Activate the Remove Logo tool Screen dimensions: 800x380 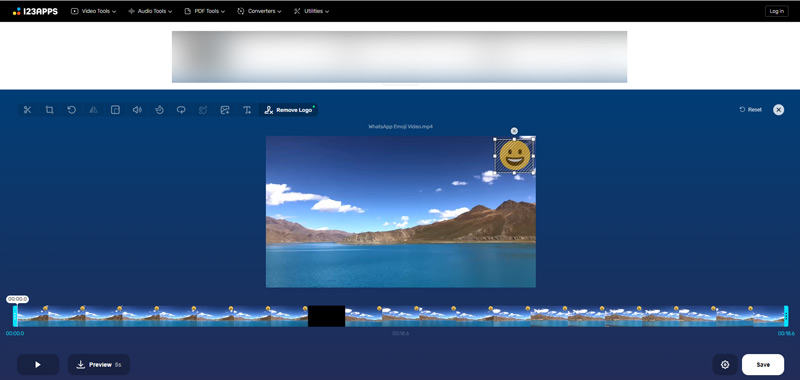click(x=288, y=110)
